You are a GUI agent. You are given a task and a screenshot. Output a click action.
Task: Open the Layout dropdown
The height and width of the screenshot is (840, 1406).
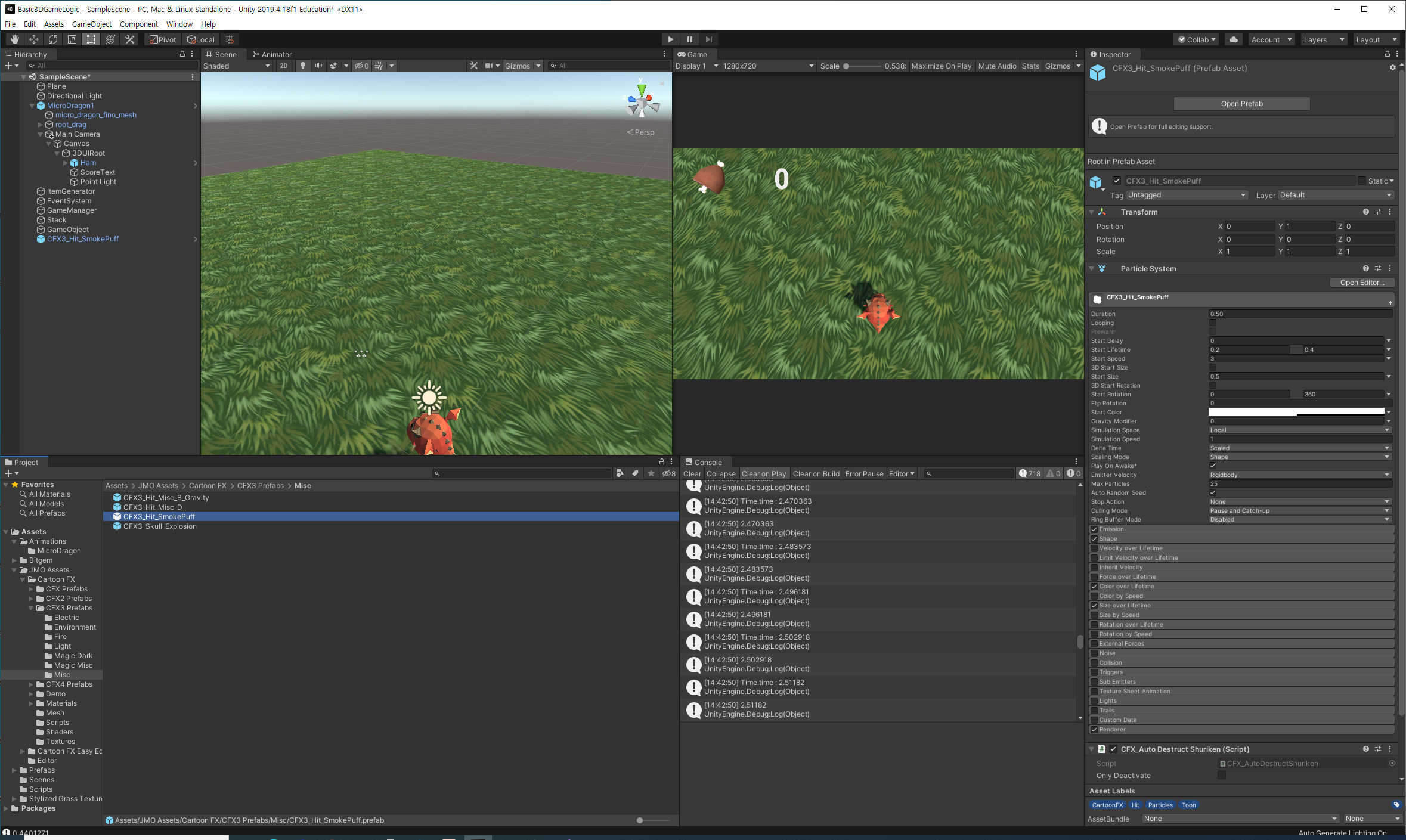click(x=1376, y=39)
